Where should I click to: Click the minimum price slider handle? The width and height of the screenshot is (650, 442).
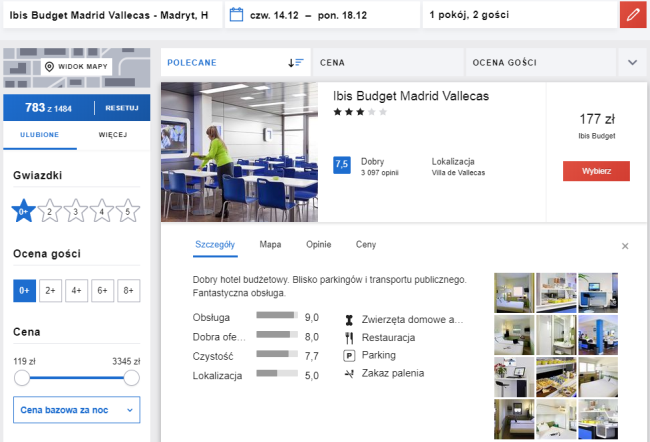22,378
